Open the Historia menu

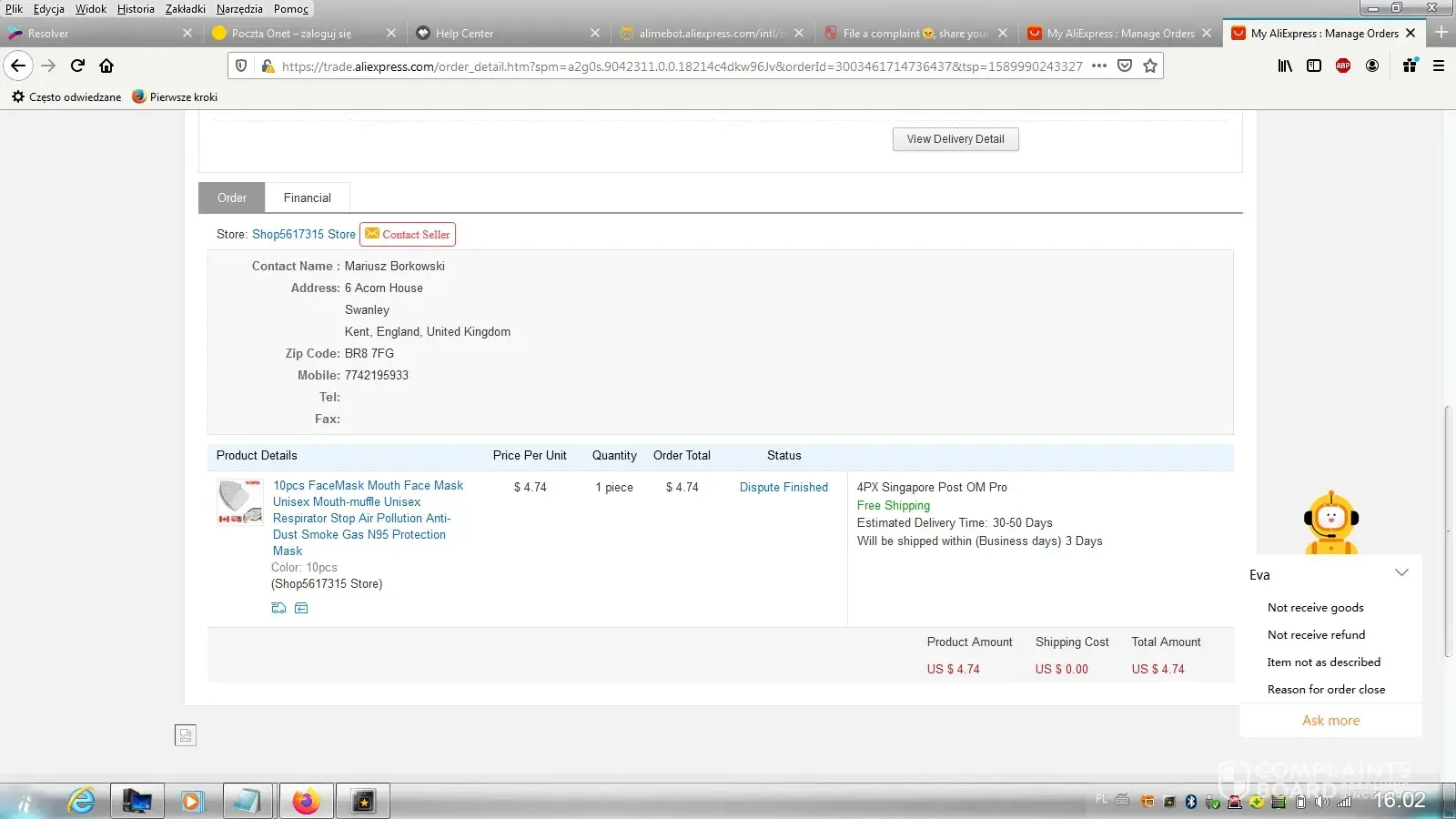click(136, 9)
